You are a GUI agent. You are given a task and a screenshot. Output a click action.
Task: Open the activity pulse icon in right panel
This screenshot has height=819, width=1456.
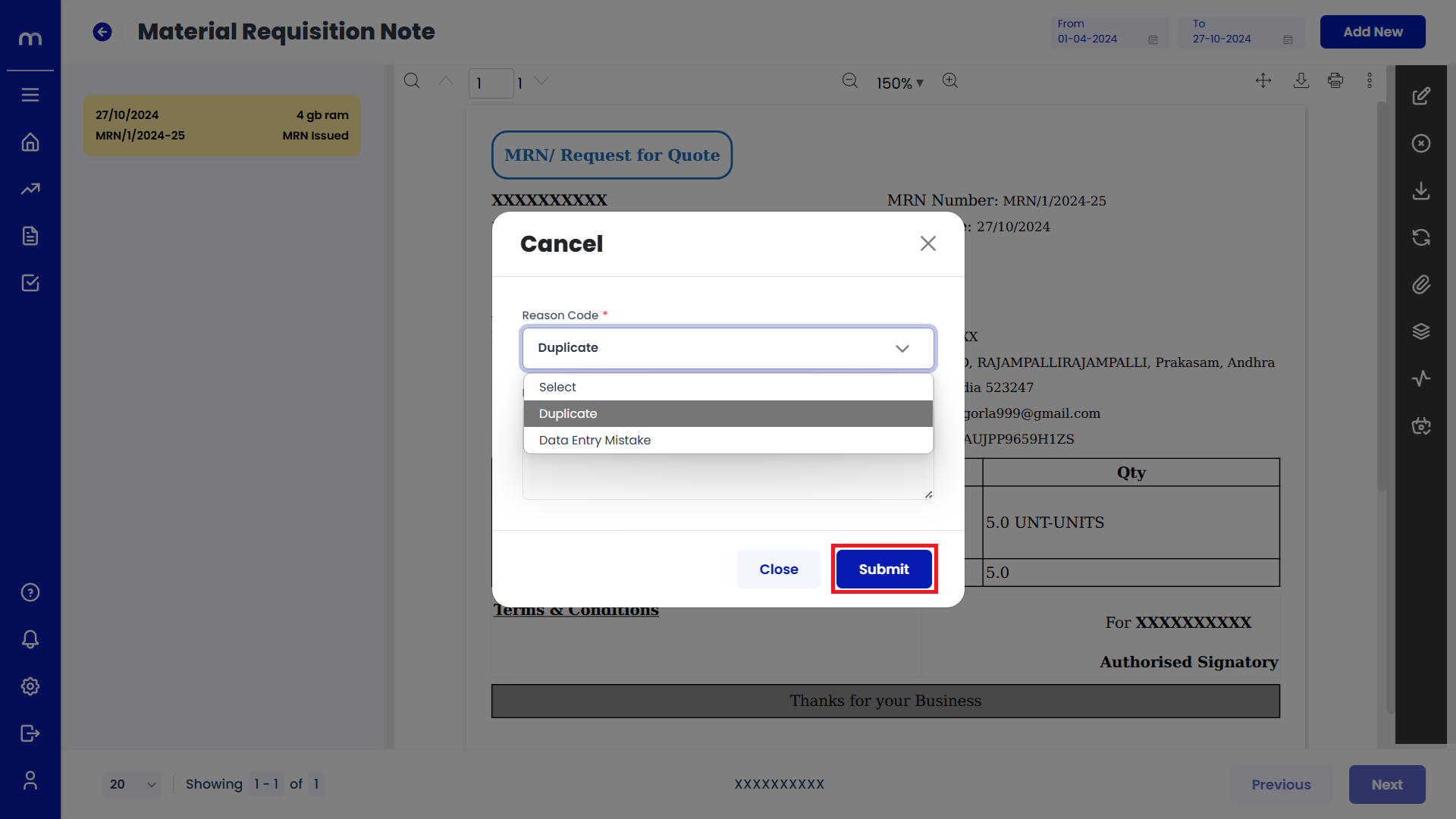1421,378
